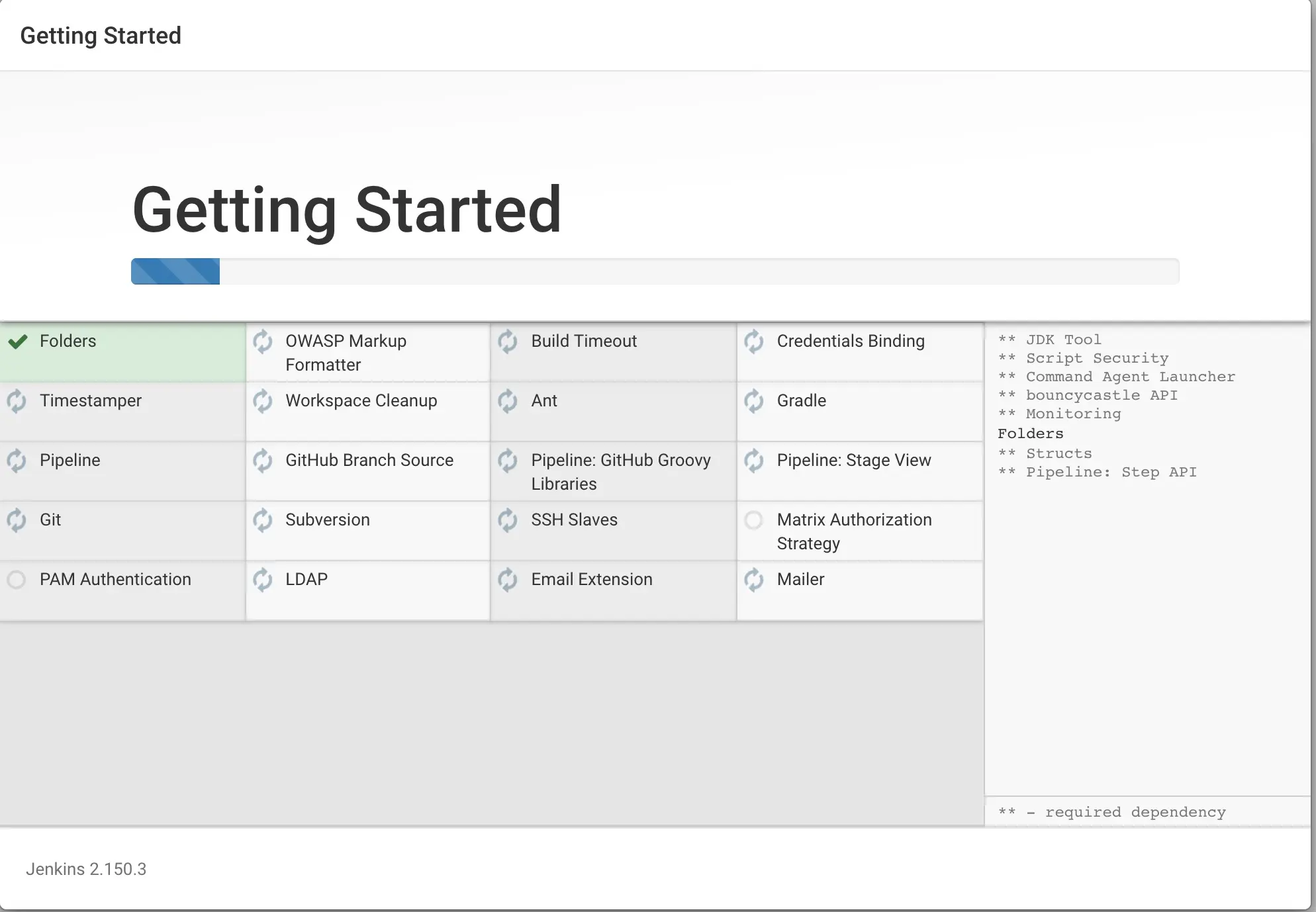Click the SSH Slaves plugin label
Screen dimensions: 1316x912
(x=574, y=520)
